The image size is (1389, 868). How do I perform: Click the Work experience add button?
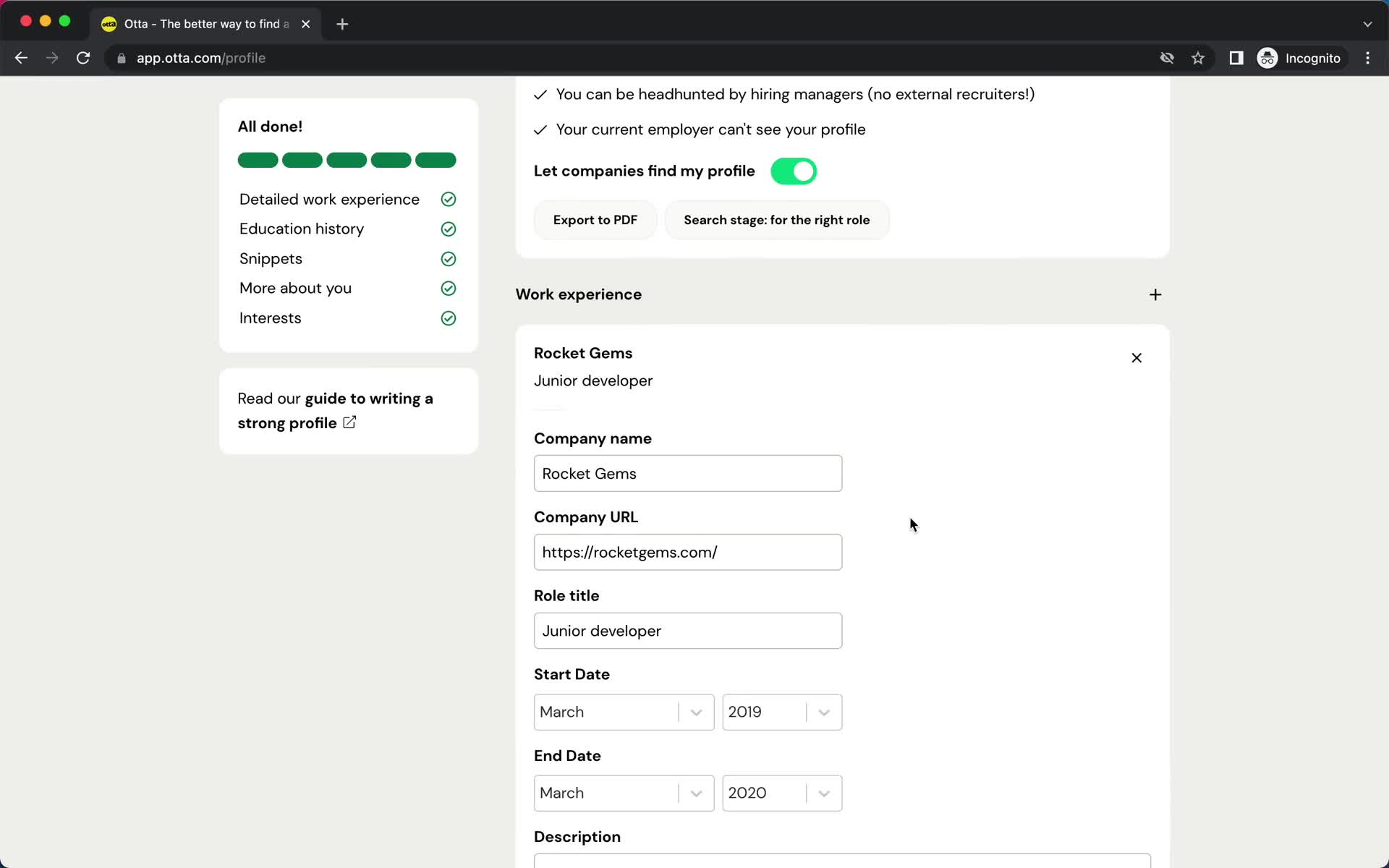click(1155, 294)
